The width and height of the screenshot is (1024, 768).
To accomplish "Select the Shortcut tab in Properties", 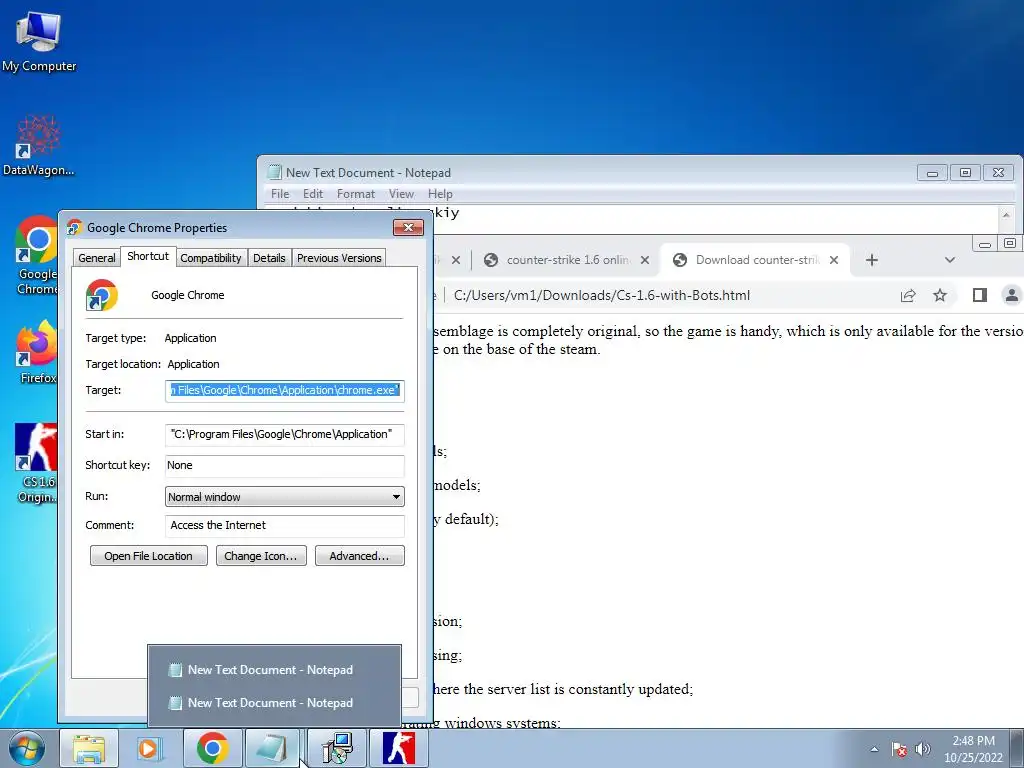I will pyautogui.click(x=148, y=256).
